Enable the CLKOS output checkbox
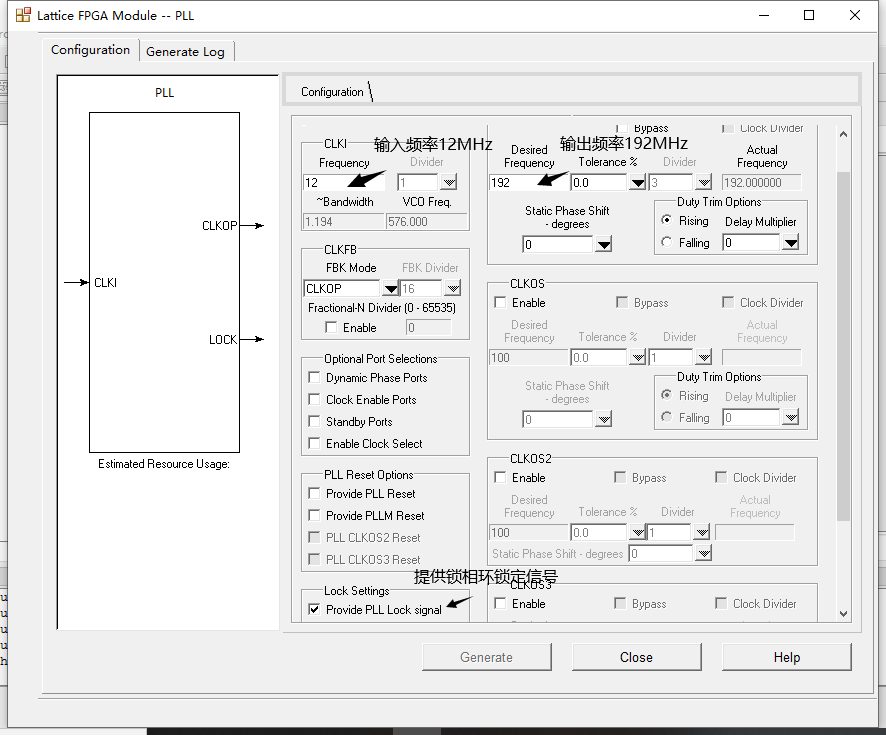This screenshot has height=735, width=886. point(500,302)
